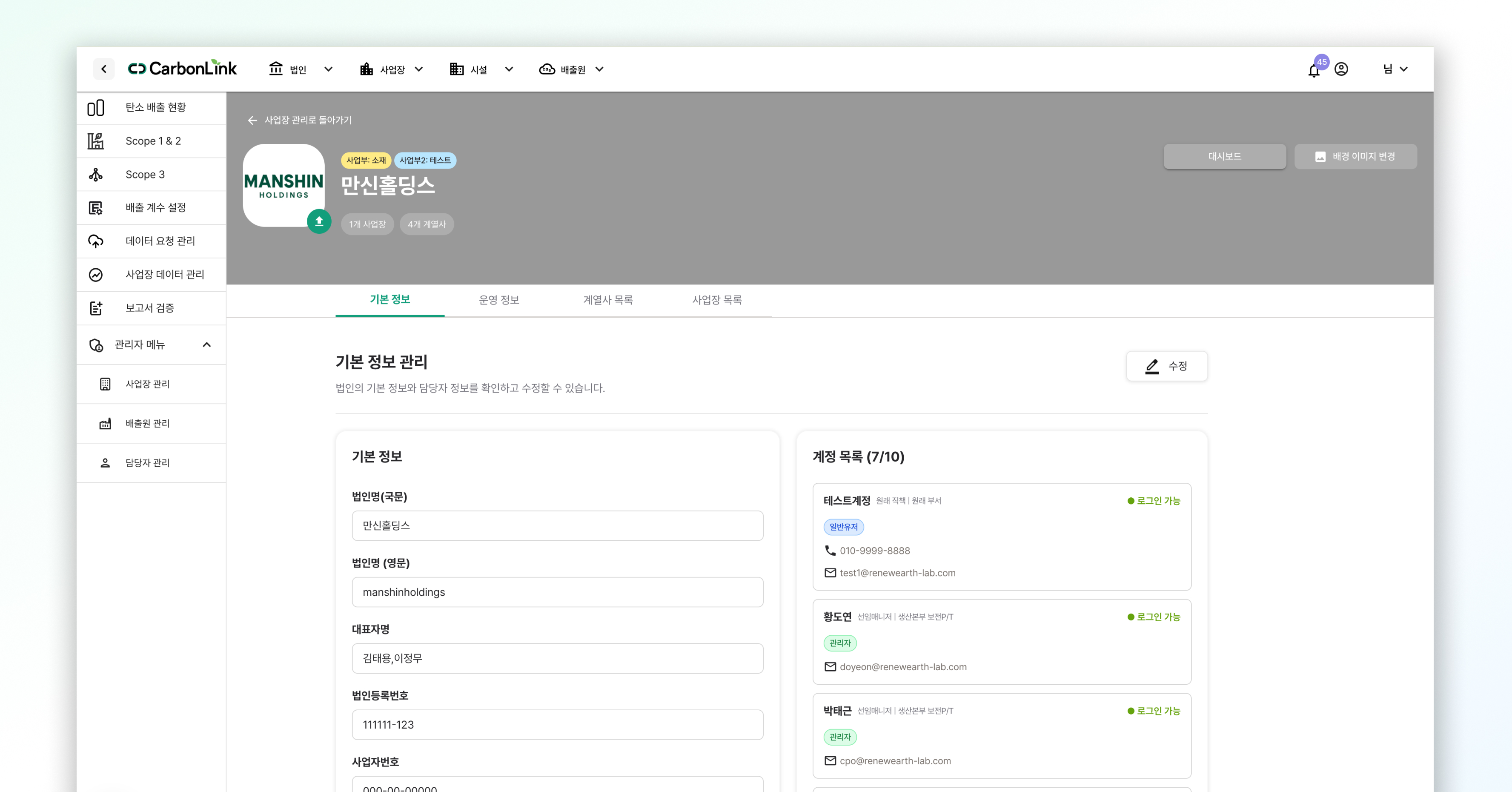The height and width of the screenshot is (792, 1512).
Task: Click the 담당자 관리 person icon
Action: pos(105,462)
